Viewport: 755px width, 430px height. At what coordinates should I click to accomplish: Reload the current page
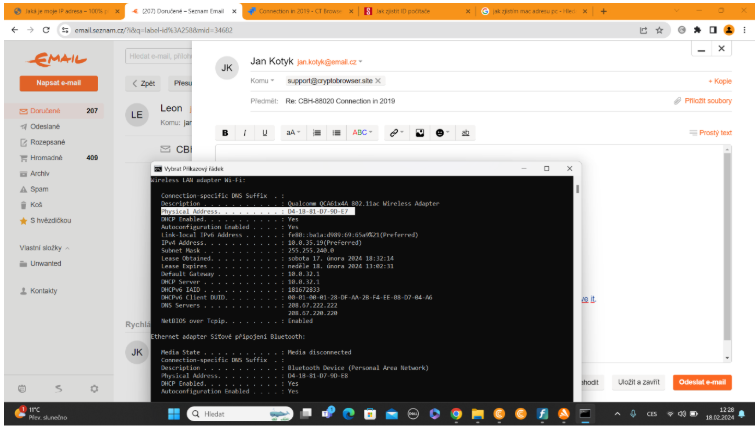[x=46, y=30]
